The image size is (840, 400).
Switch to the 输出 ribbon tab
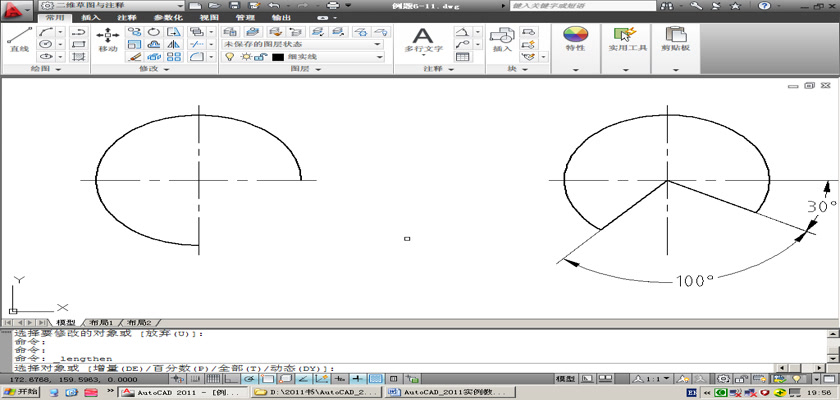[x=280, y=18]
